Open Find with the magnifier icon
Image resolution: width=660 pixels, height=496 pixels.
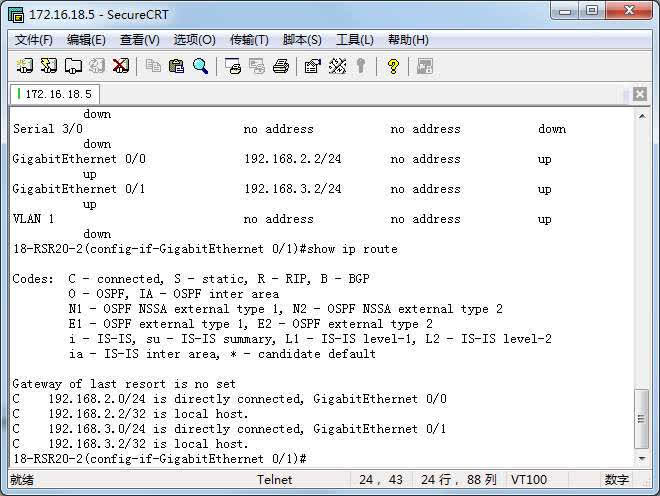pyautogui.click(x=200, y=66)
